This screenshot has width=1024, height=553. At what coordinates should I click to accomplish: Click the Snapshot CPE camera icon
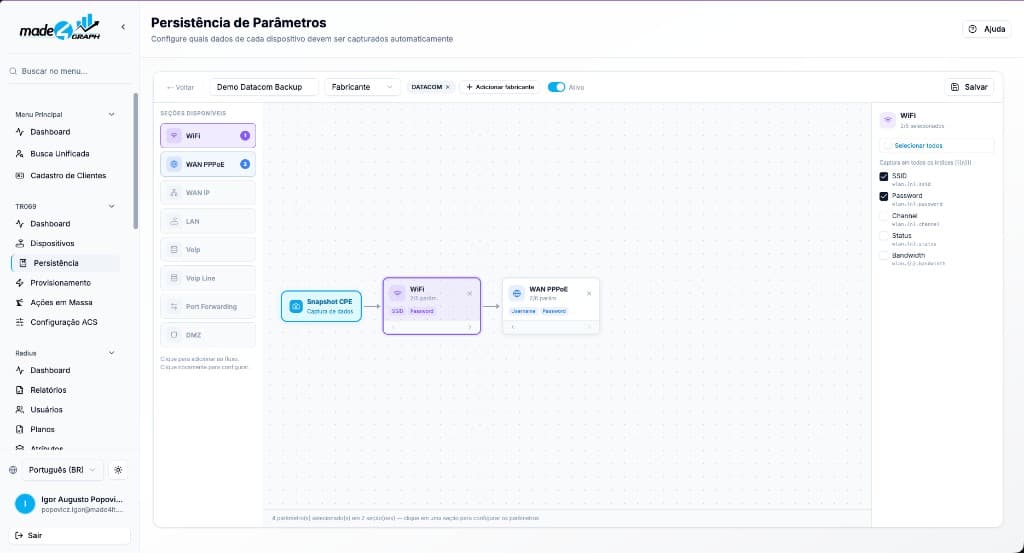(295, 306)
